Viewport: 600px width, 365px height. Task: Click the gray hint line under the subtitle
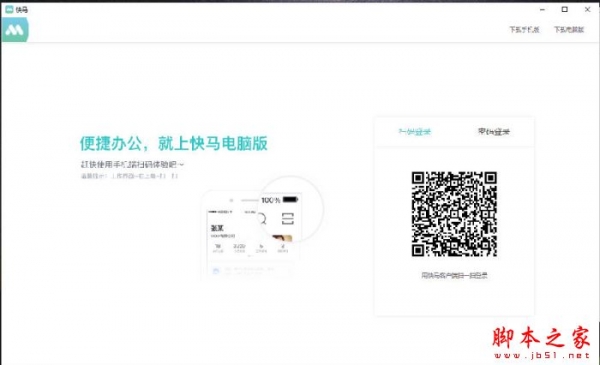coord(129,176)
